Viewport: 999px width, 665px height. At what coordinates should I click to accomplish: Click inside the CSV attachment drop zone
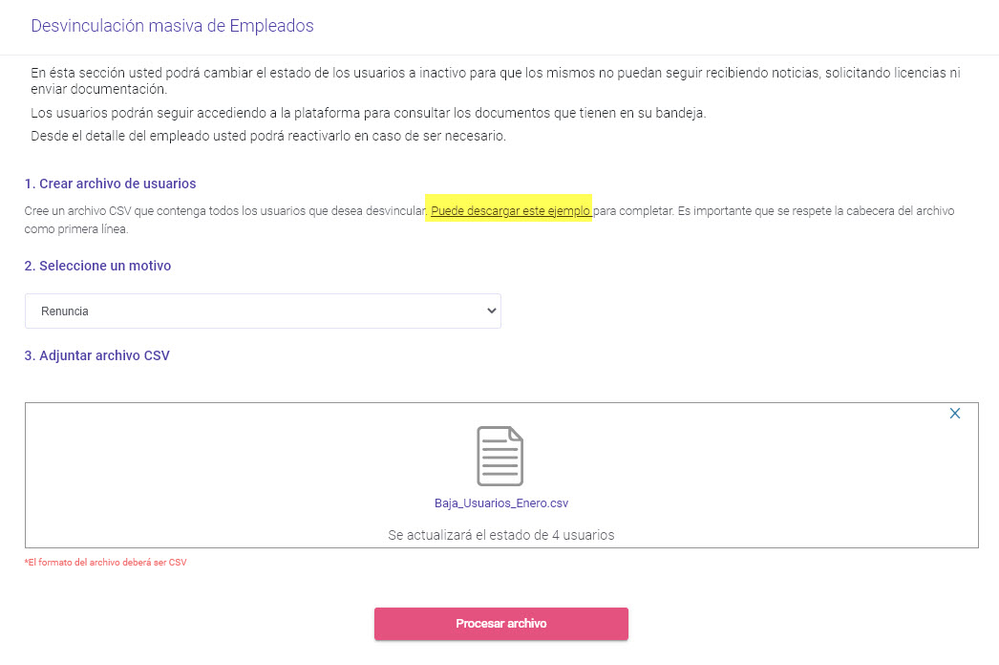[x=501, y=475]
